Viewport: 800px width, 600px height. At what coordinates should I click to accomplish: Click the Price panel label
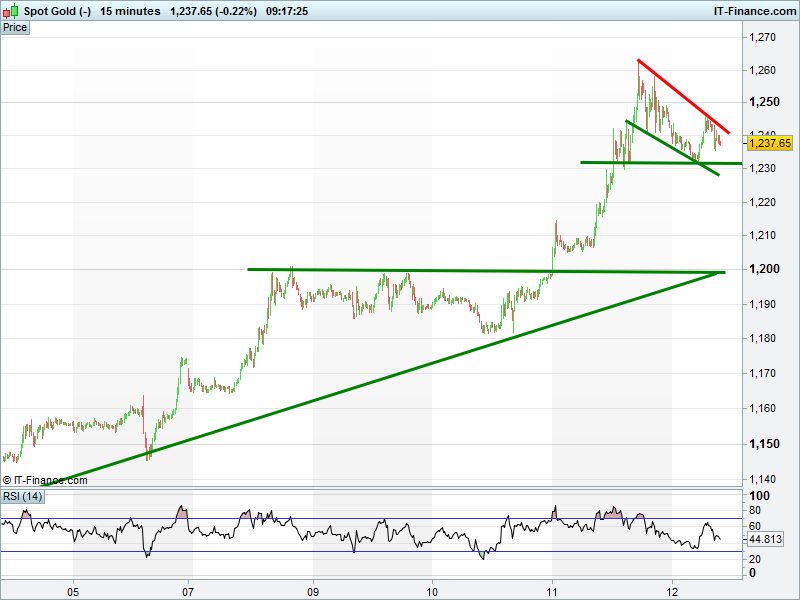click(x=15, y=28)
